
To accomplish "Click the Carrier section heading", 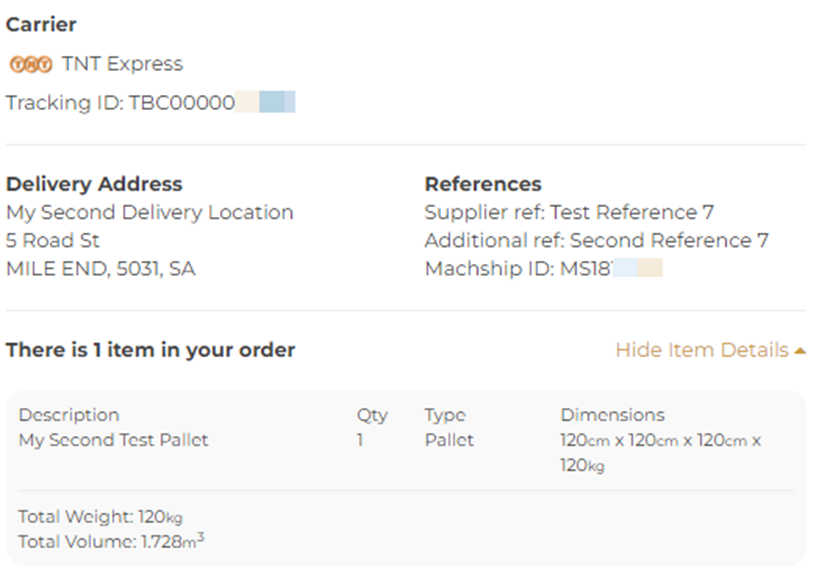I will (41, 24).
